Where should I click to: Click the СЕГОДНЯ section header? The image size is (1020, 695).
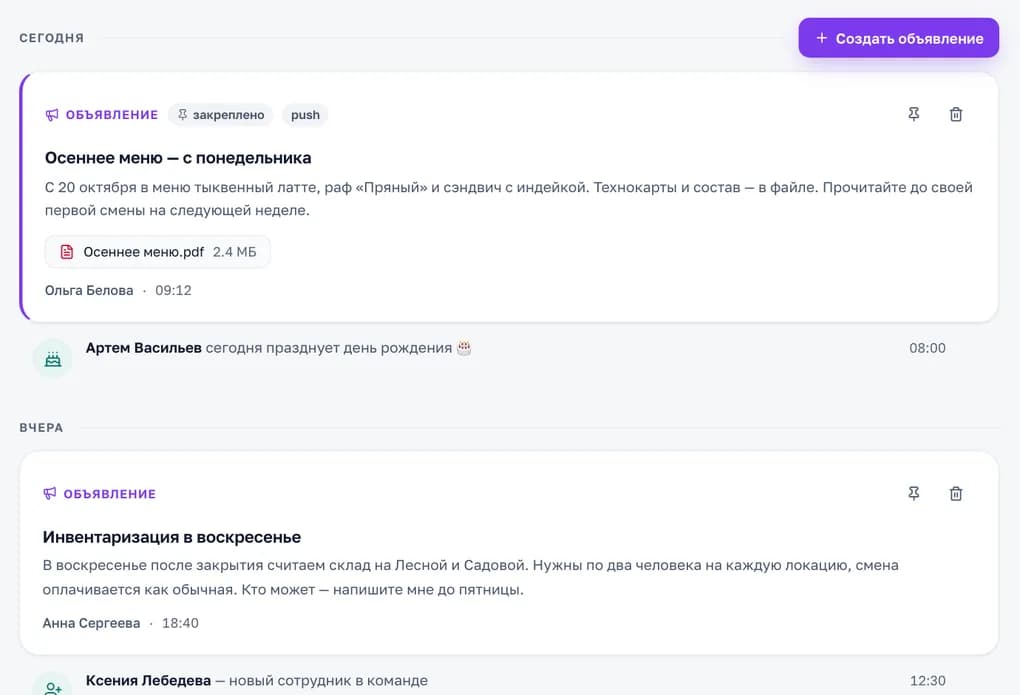[51, 38]
